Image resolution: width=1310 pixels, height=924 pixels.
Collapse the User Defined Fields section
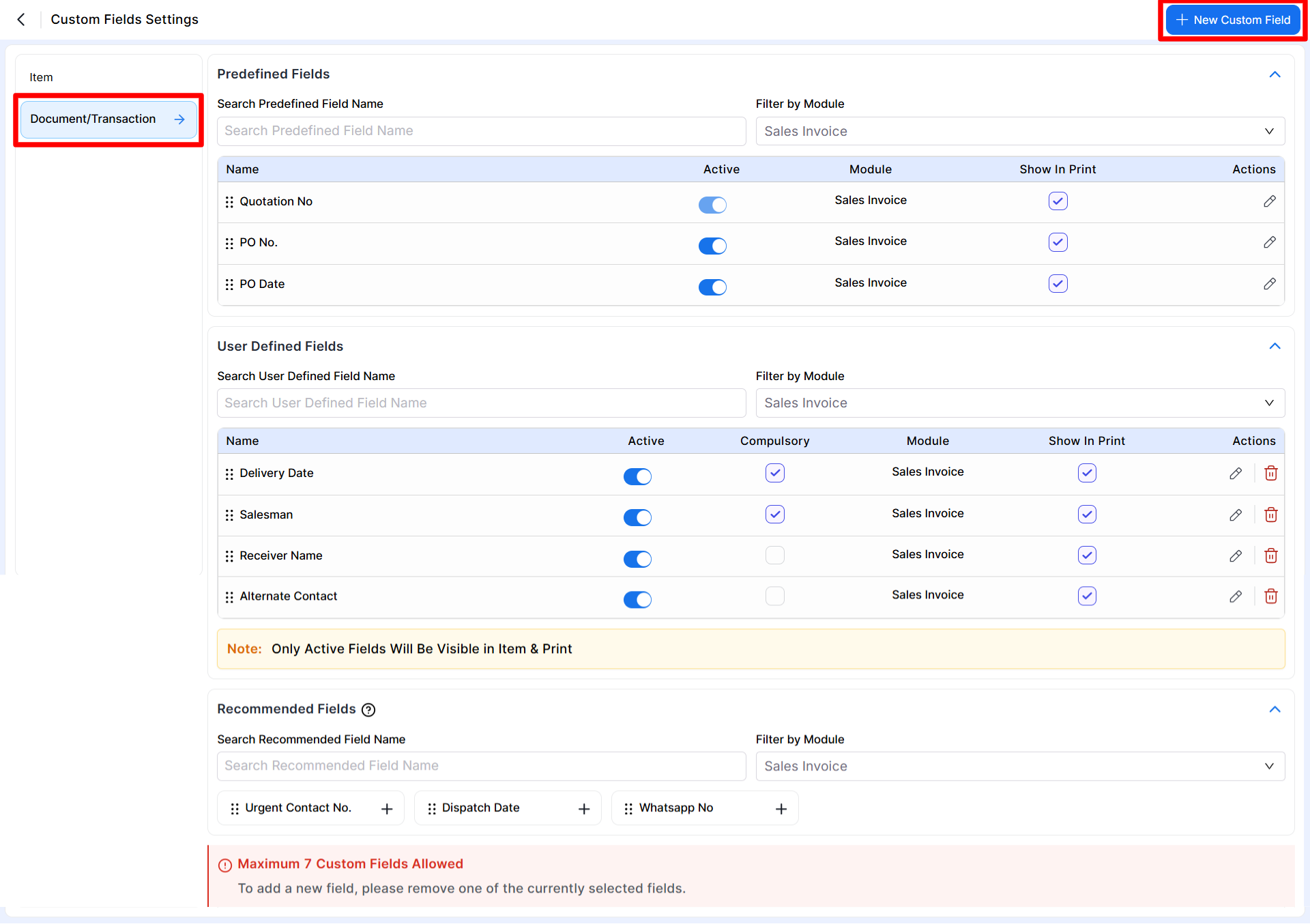1275,346
